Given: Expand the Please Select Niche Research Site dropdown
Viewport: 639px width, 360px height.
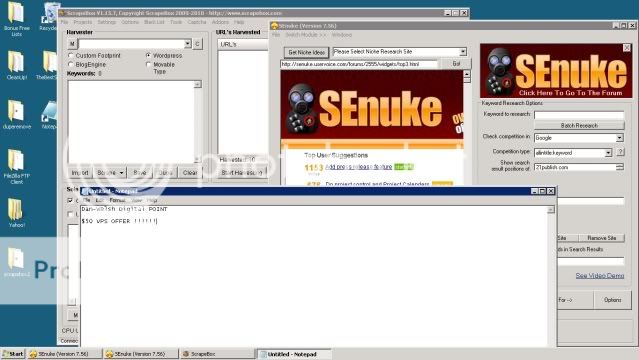Looking at the screenshot, I should point(463,52).
